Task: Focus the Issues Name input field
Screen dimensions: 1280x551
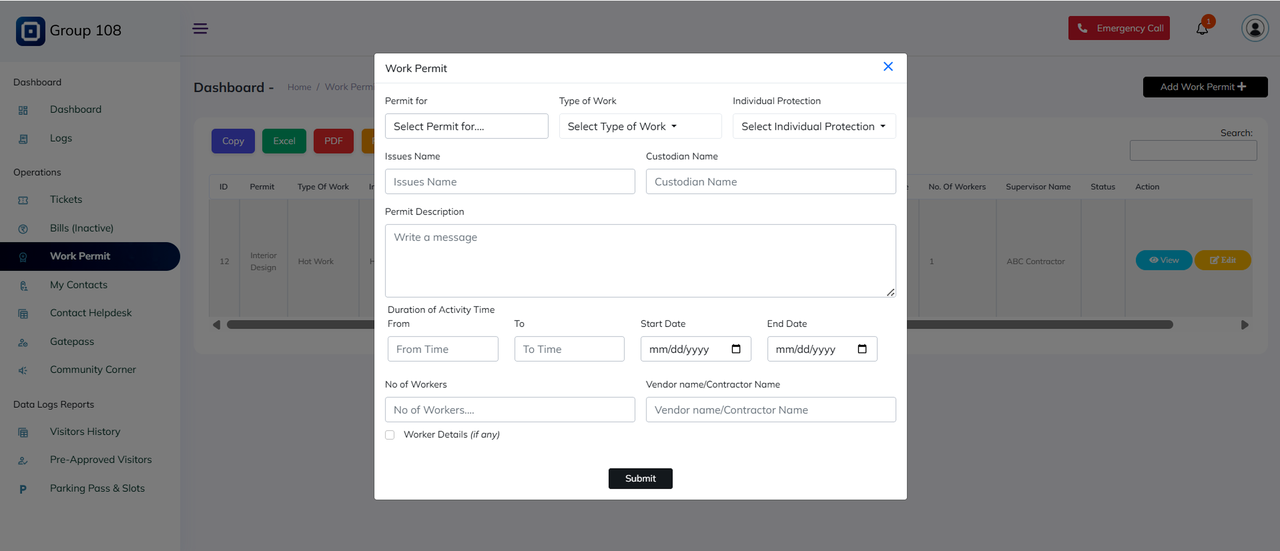Action: click(x=509, y=182)
